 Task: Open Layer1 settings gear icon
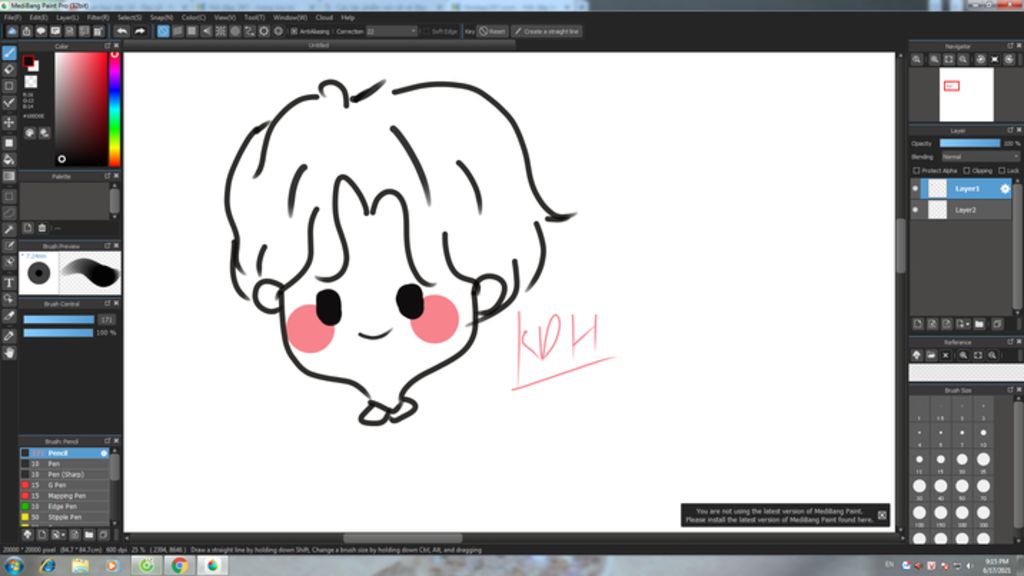coord(1004,189)
